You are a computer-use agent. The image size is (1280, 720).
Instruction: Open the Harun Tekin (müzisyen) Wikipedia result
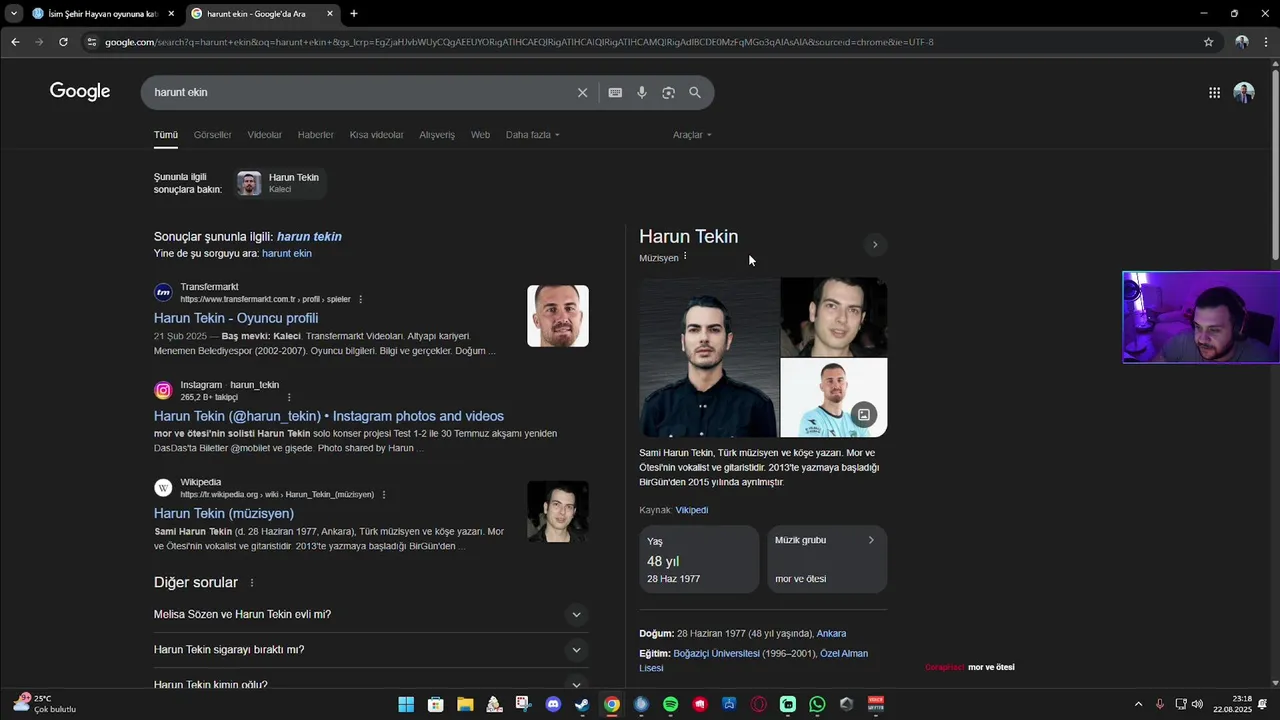(224, 513)
